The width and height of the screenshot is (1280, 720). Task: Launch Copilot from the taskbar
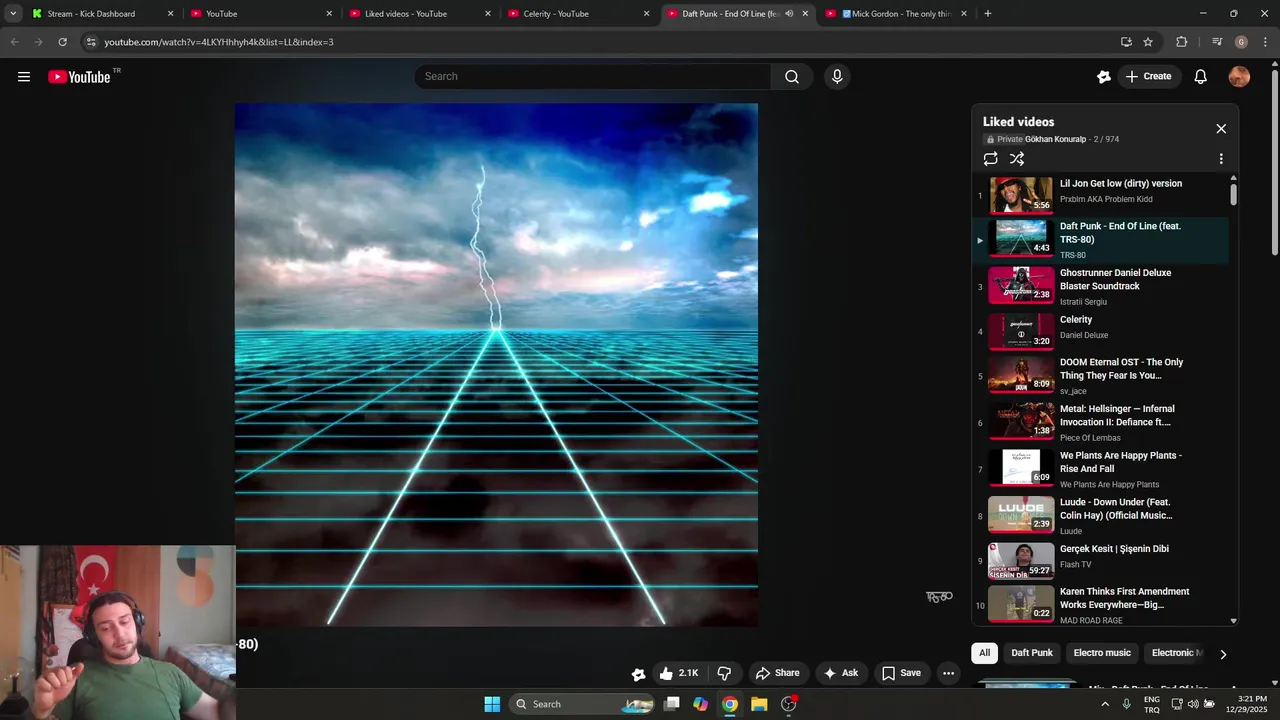point(701,704)
